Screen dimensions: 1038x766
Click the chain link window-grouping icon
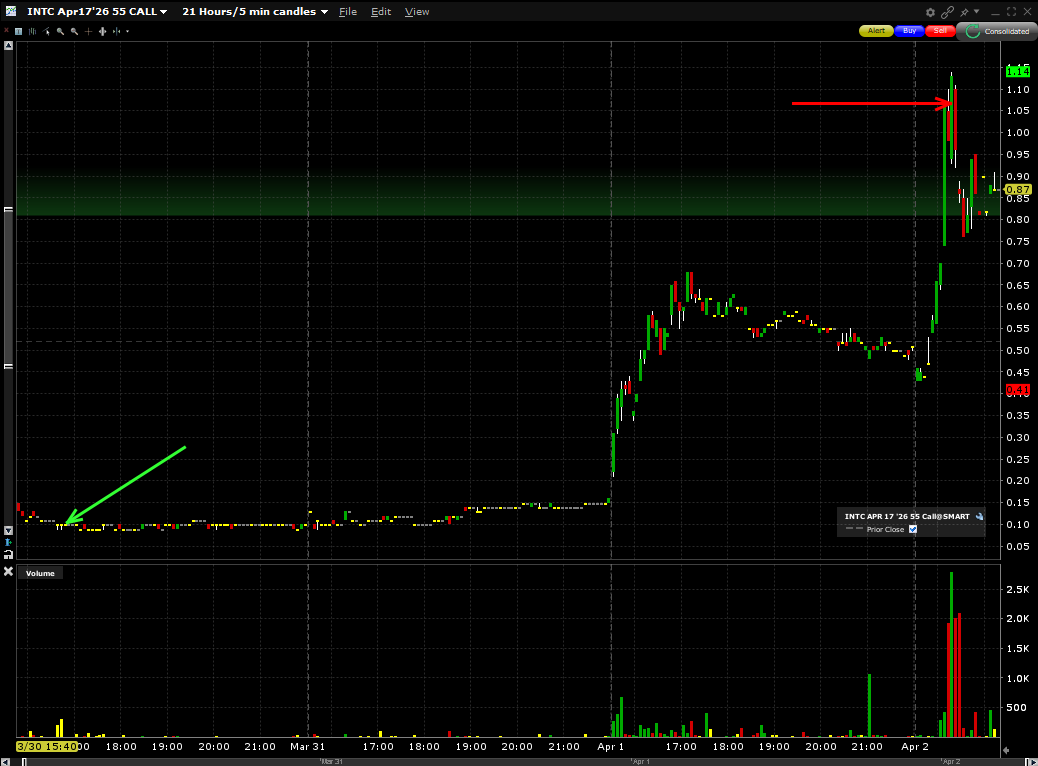947,12
